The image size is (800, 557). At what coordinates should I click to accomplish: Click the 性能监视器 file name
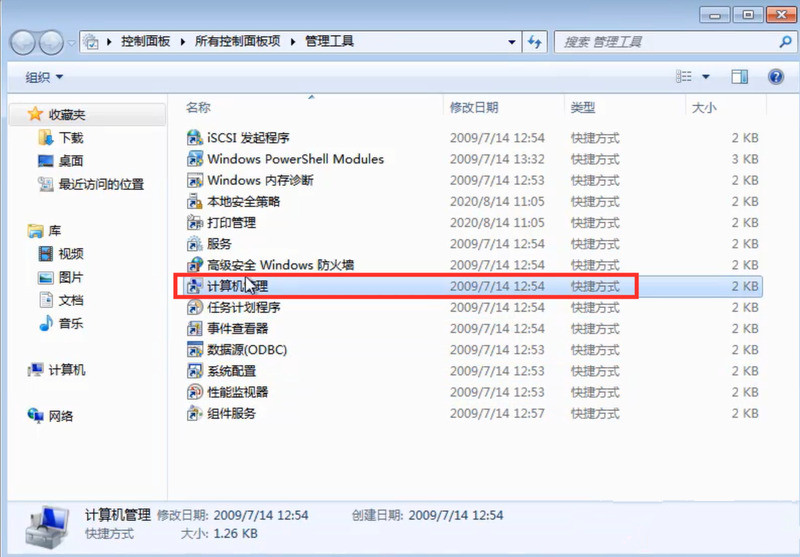tap(238, 392)
